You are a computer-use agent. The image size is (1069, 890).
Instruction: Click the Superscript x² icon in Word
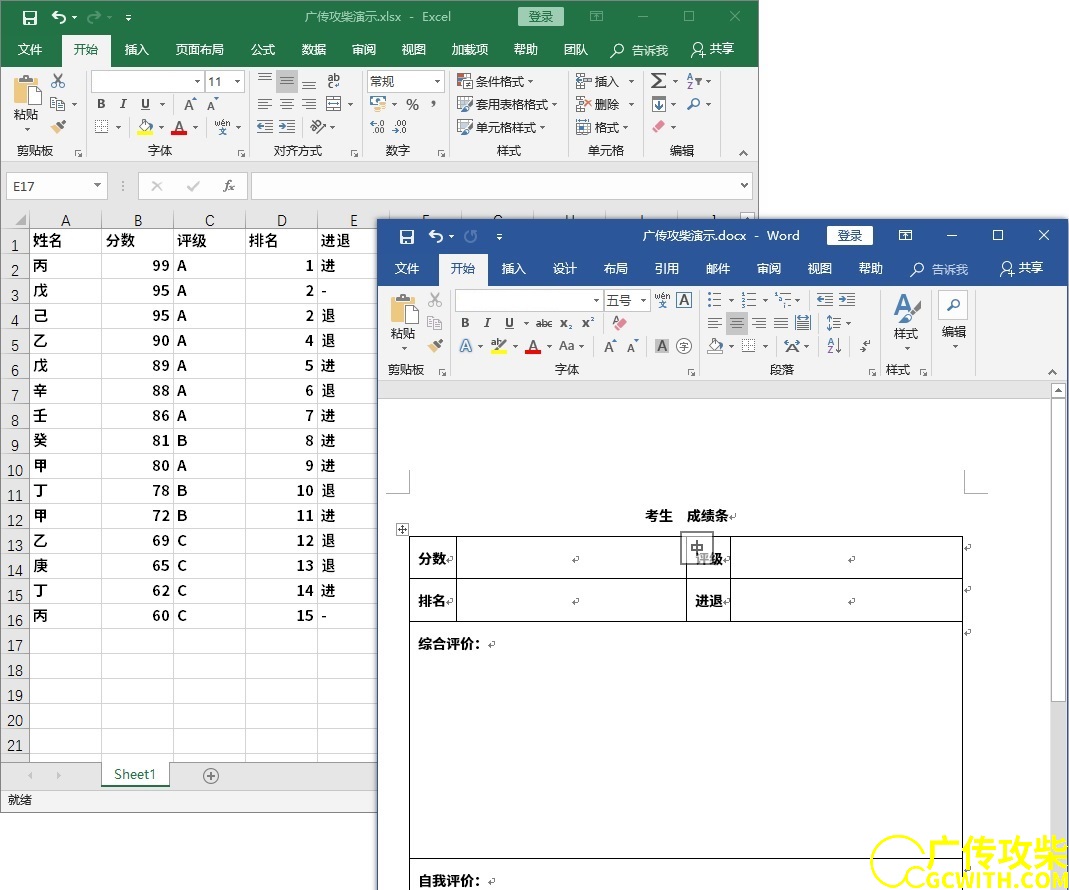588,323
